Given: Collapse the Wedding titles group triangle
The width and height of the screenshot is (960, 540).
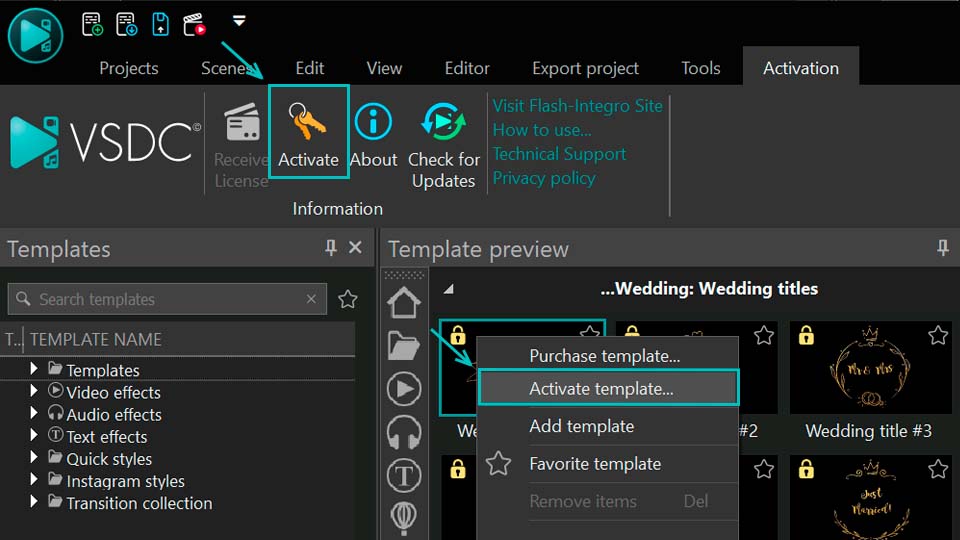Looking at the screenshot, I should point(449,288).
